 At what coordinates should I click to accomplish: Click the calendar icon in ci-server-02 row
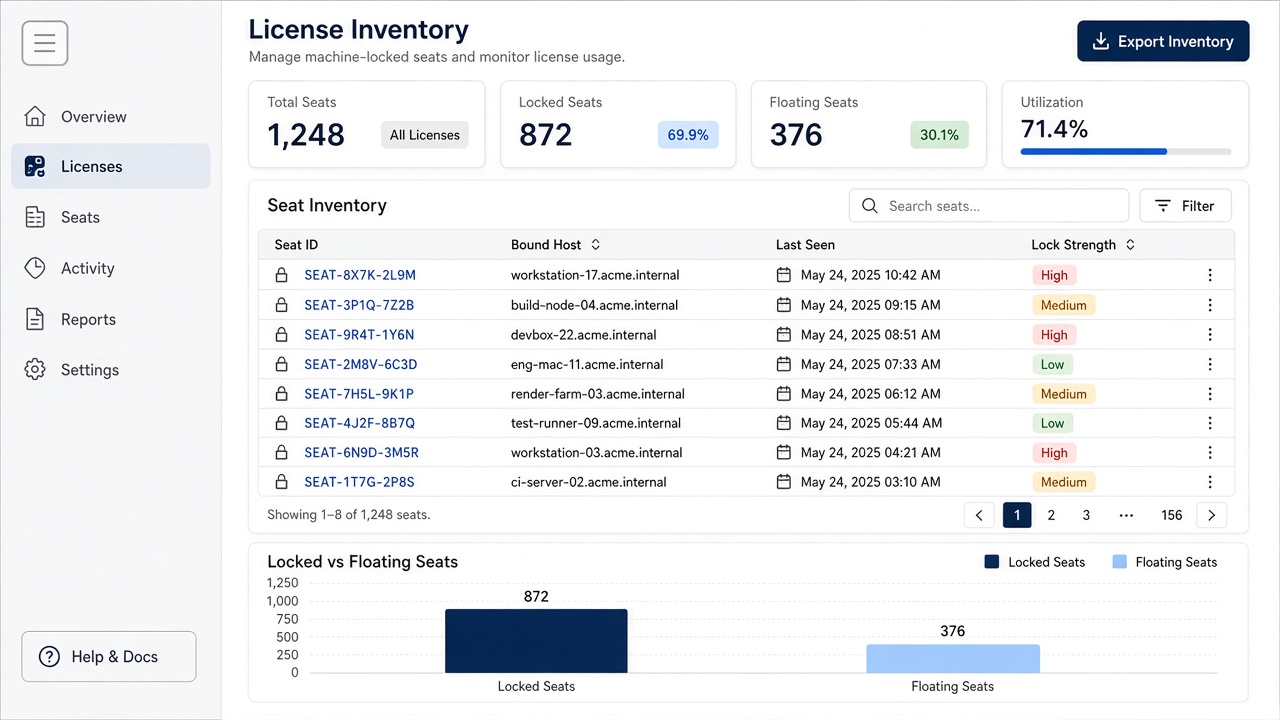(x=784, y=482)
